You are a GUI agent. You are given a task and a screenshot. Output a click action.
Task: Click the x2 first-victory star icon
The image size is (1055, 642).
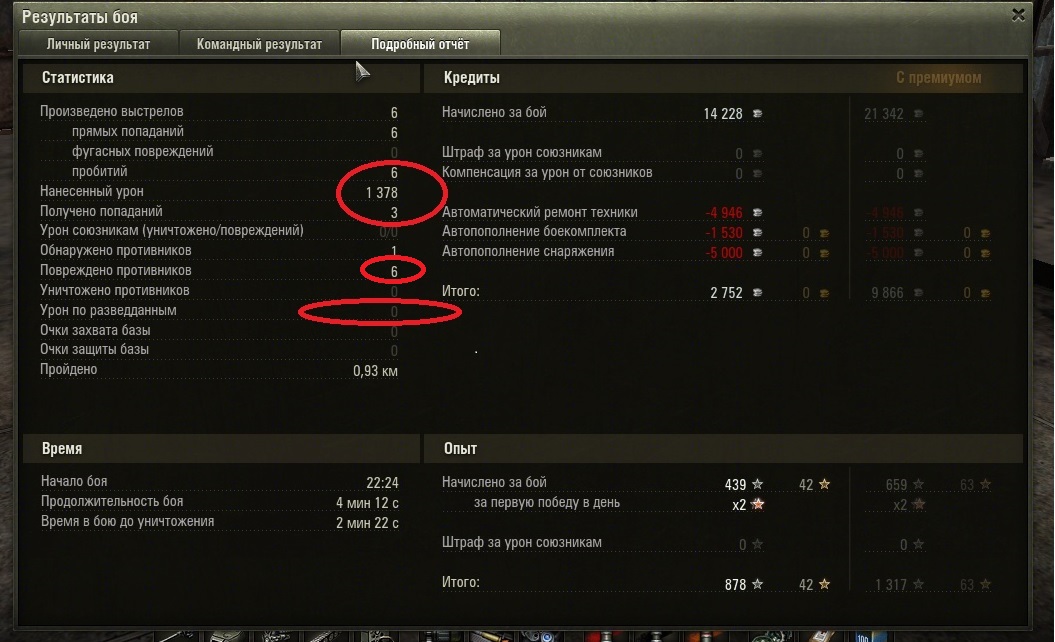(758, 504)
